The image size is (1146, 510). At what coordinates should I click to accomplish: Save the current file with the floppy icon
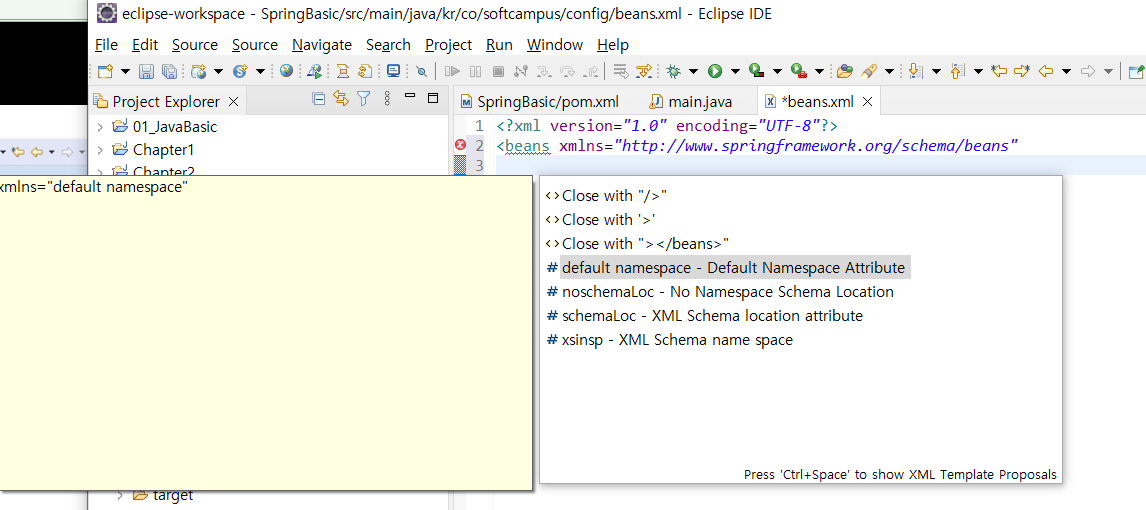point(146,71)
